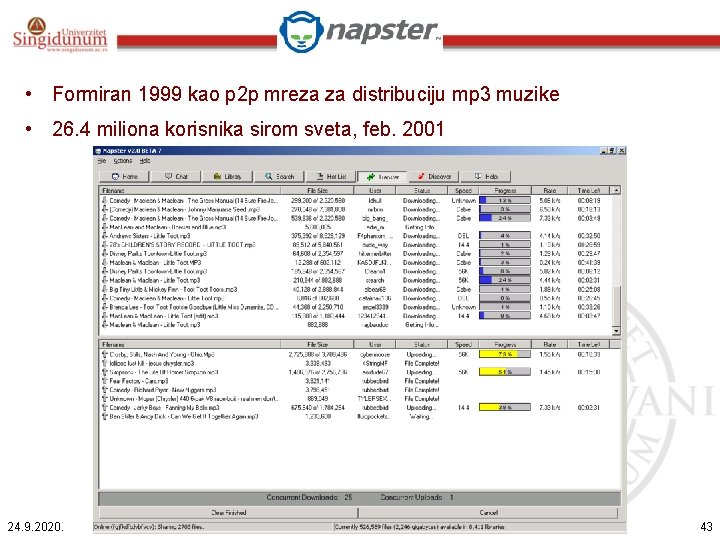Open the Chat section button

pos(177,176)
